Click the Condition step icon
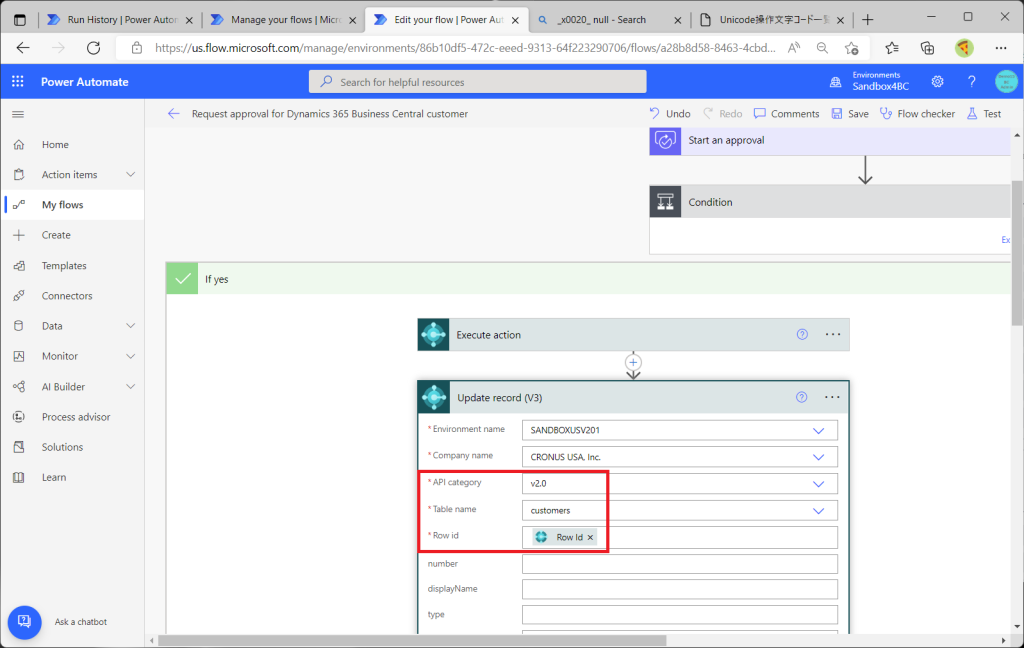 (x=665, y=202)
